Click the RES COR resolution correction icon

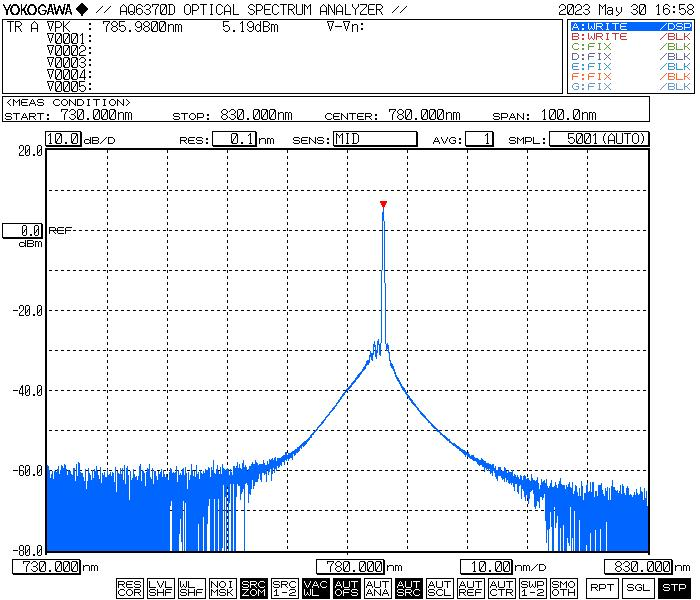click(x=130, y=588)
